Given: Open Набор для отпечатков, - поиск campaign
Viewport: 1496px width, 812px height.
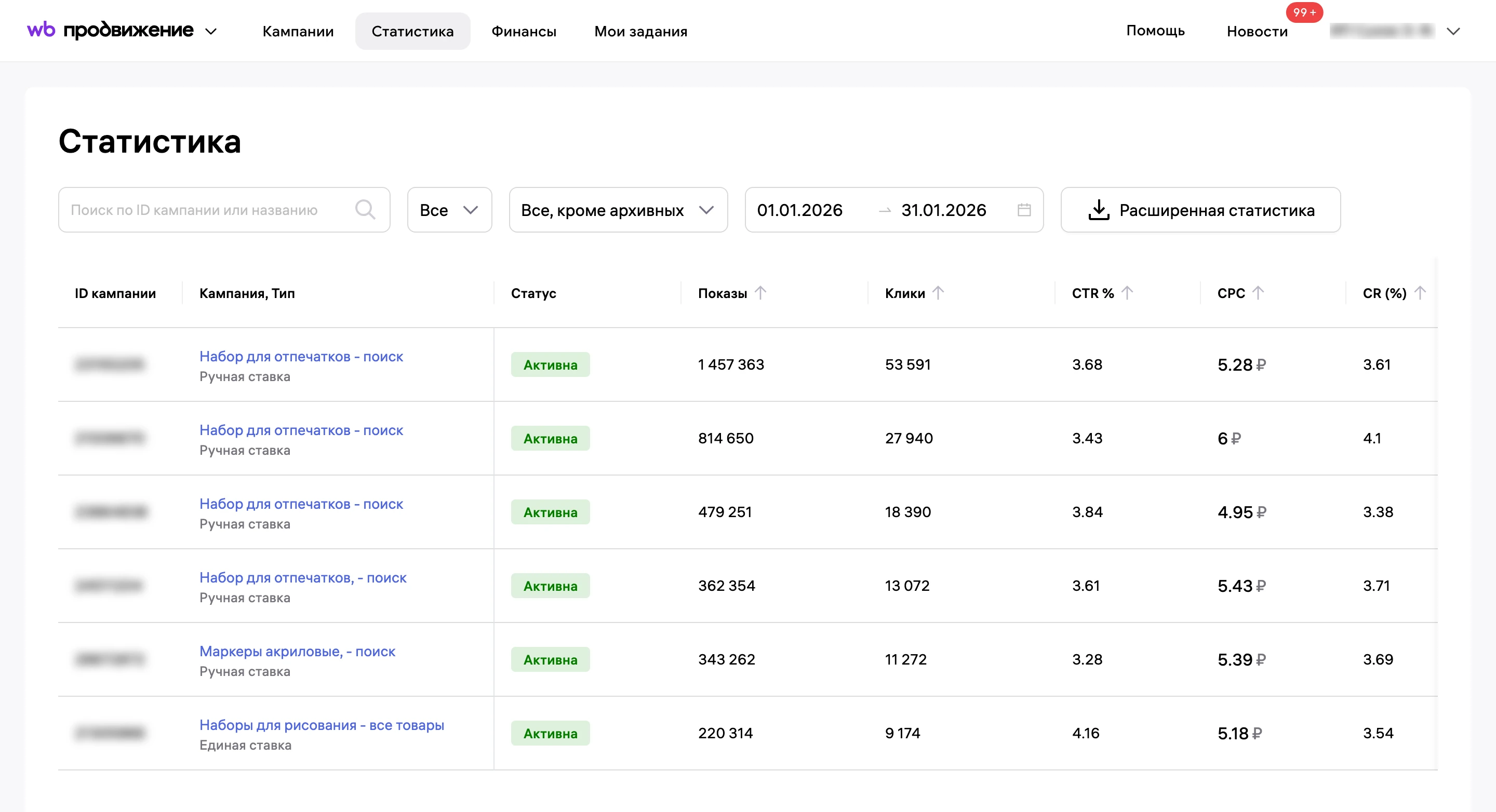Looking at the screenshot, I should (302, 577).
